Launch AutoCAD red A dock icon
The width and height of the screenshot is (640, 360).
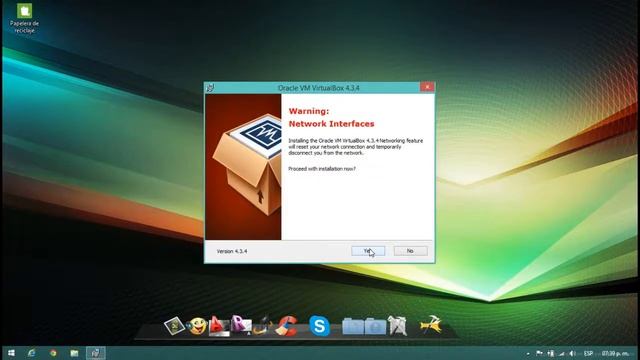(x=219, y=327)
